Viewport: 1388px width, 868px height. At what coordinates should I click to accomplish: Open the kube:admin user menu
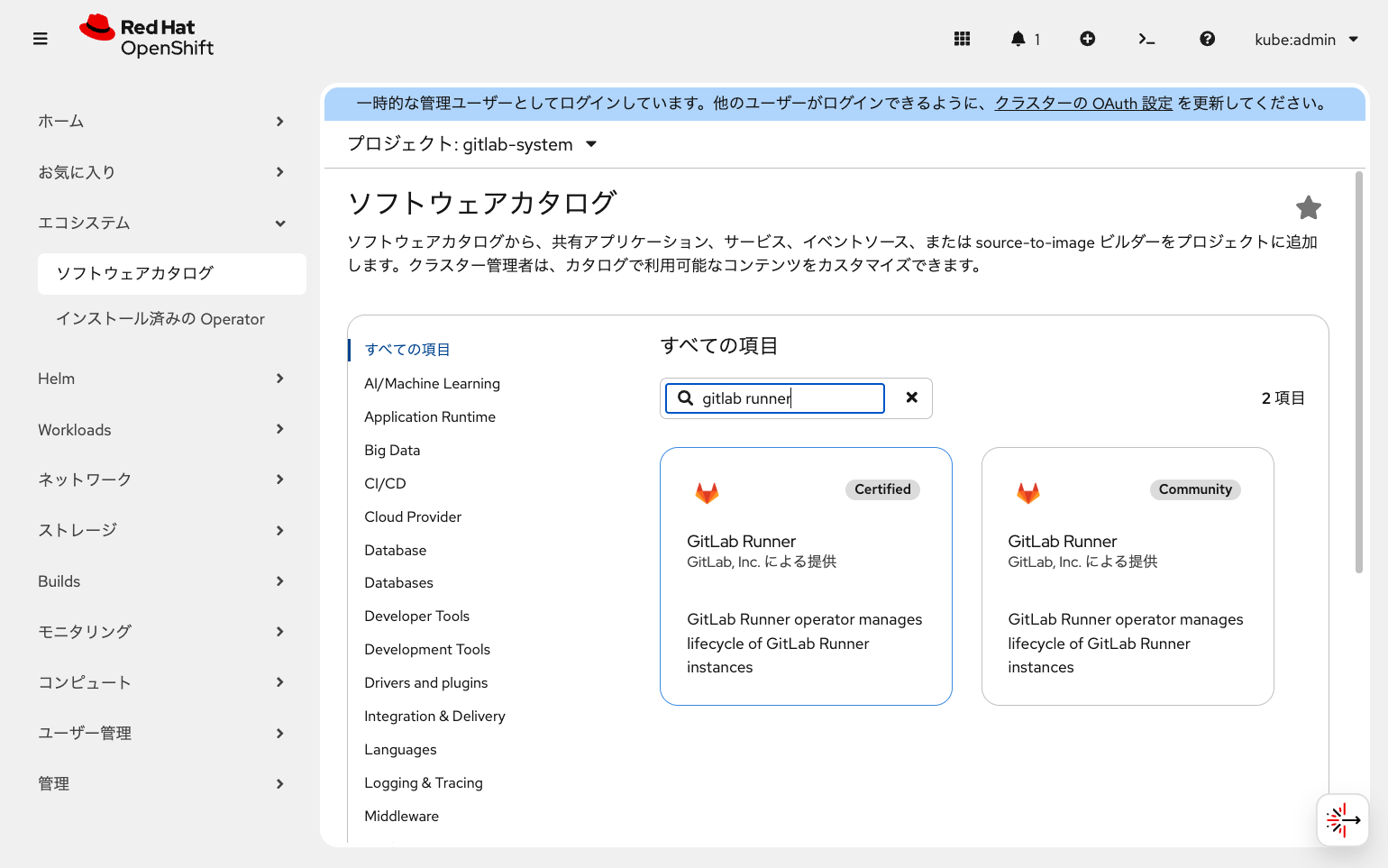point(1306,40)
